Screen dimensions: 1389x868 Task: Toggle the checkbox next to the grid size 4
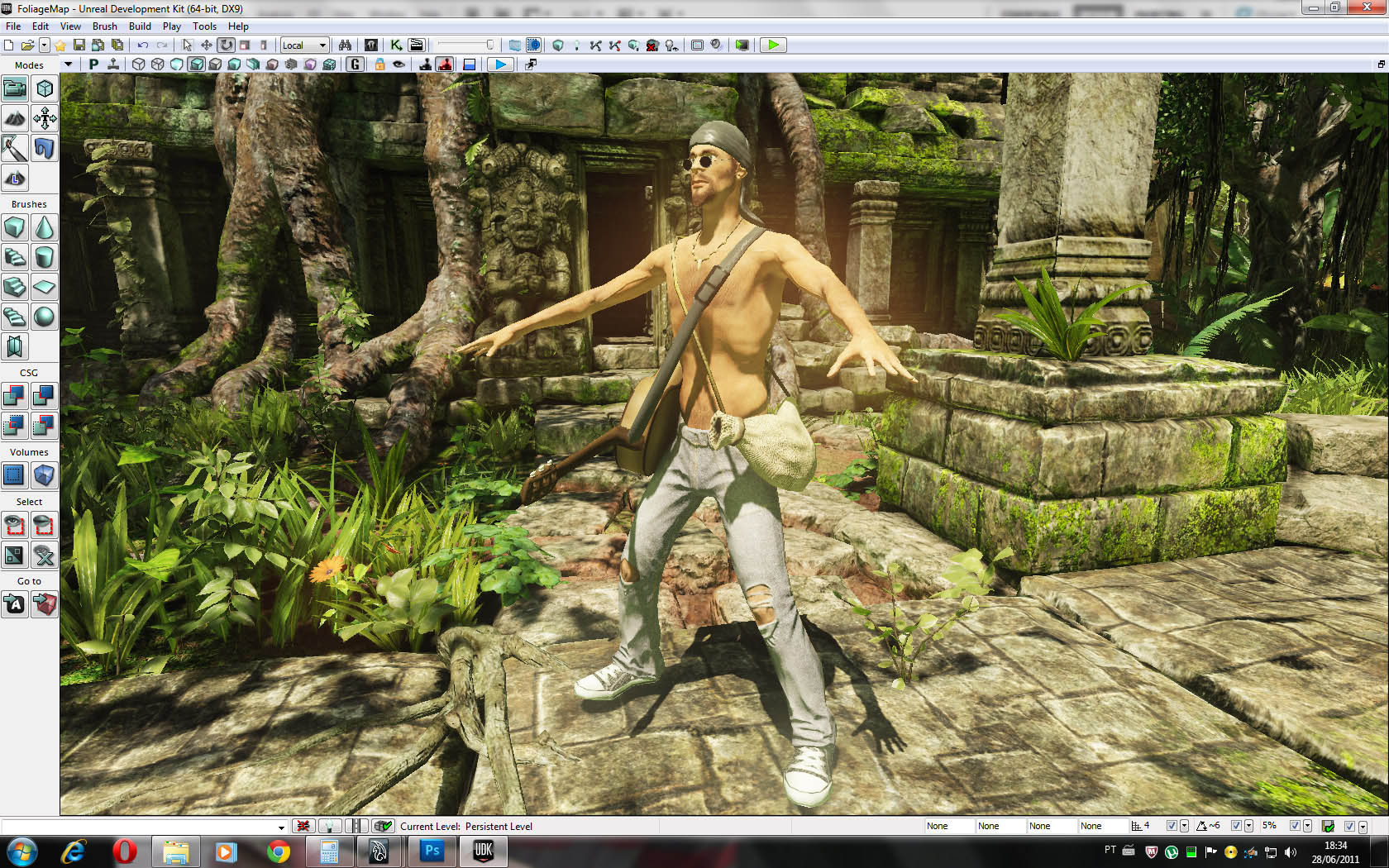click(x=1171, y=826)
